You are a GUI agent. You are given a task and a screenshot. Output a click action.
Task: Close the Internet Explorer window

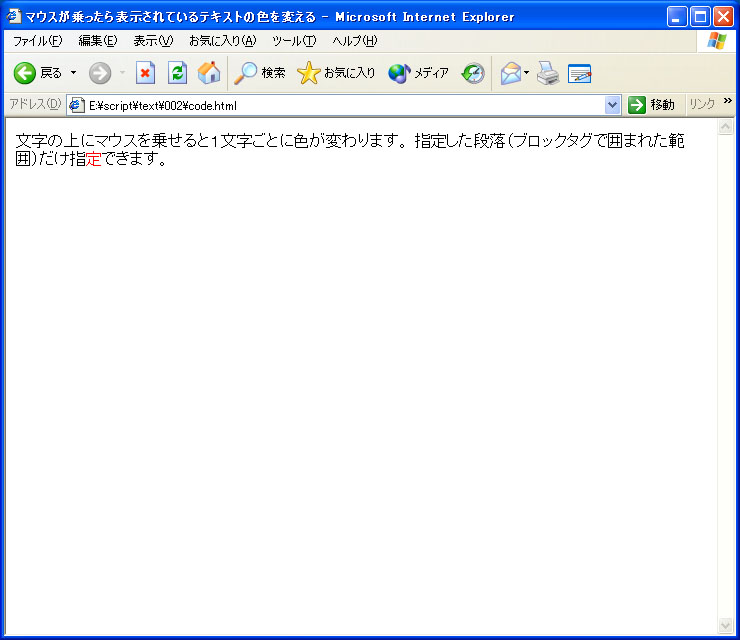click(x=723, y=17)
